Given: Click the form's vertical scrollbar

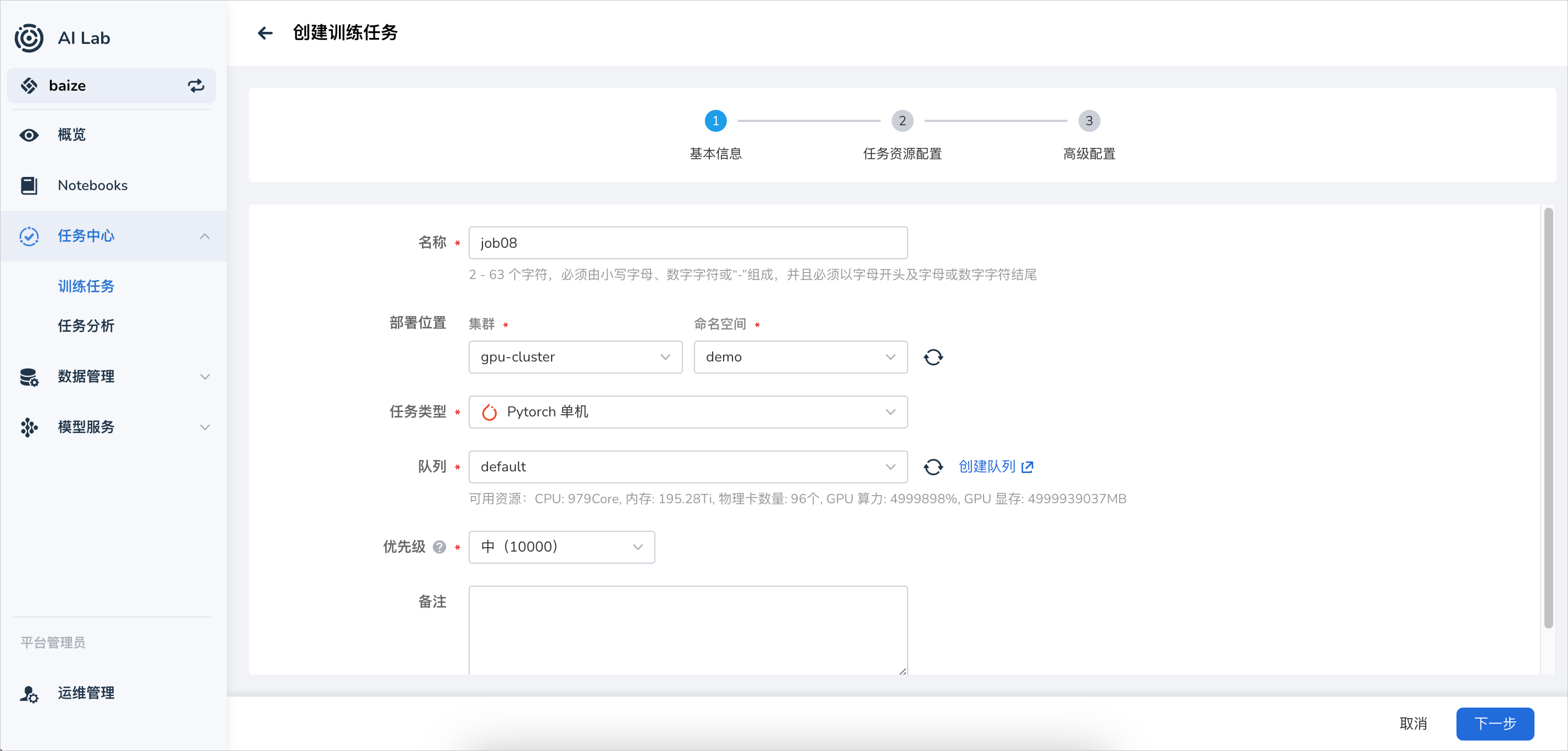Looking at the screenshot, I should coord(1549,418).
